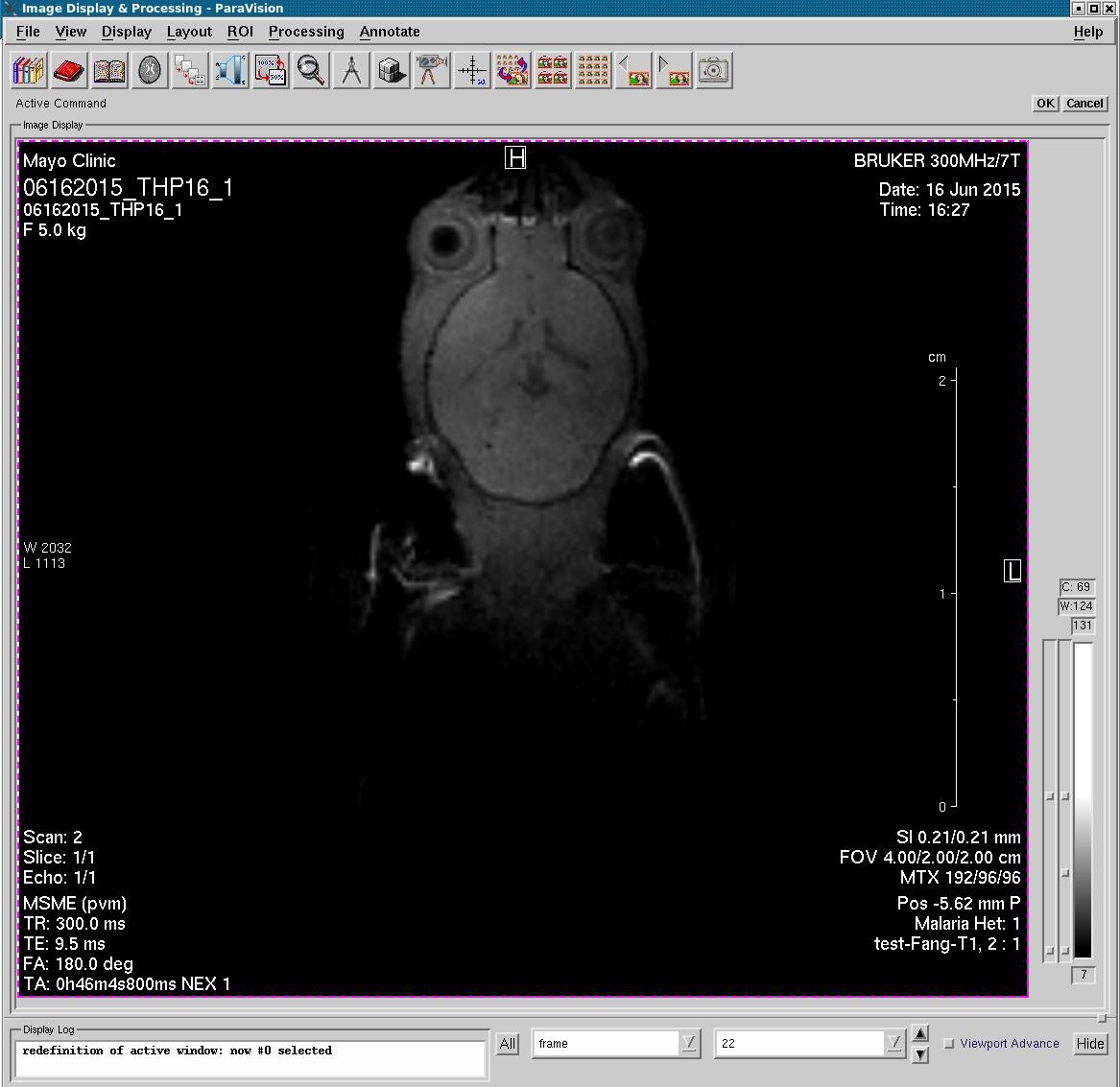1120x1087 pixels.
Task: Click the red book toolbar icon
Action: [x=69, y=71]
